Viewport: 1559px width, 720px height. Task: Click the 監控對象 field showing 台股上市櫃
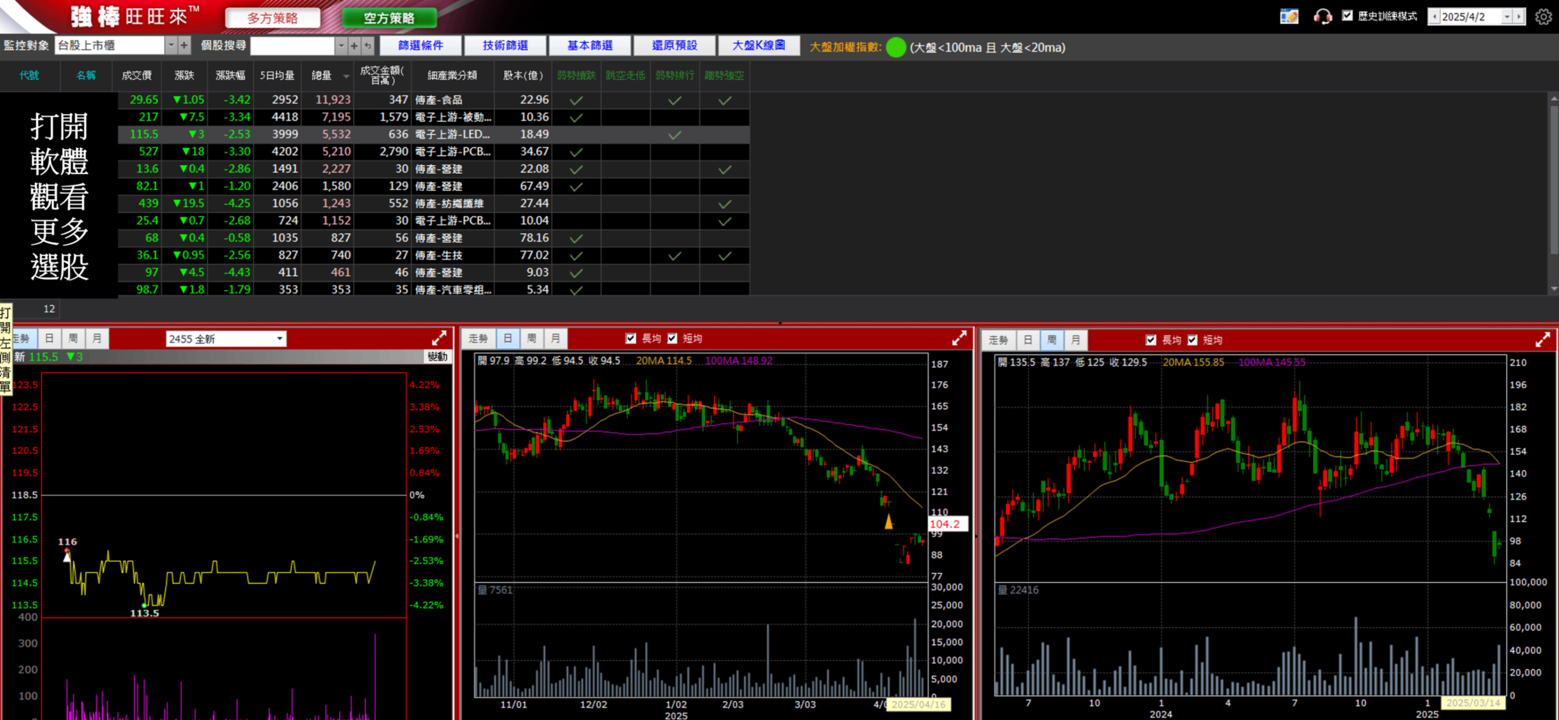(x=109, y=46)
